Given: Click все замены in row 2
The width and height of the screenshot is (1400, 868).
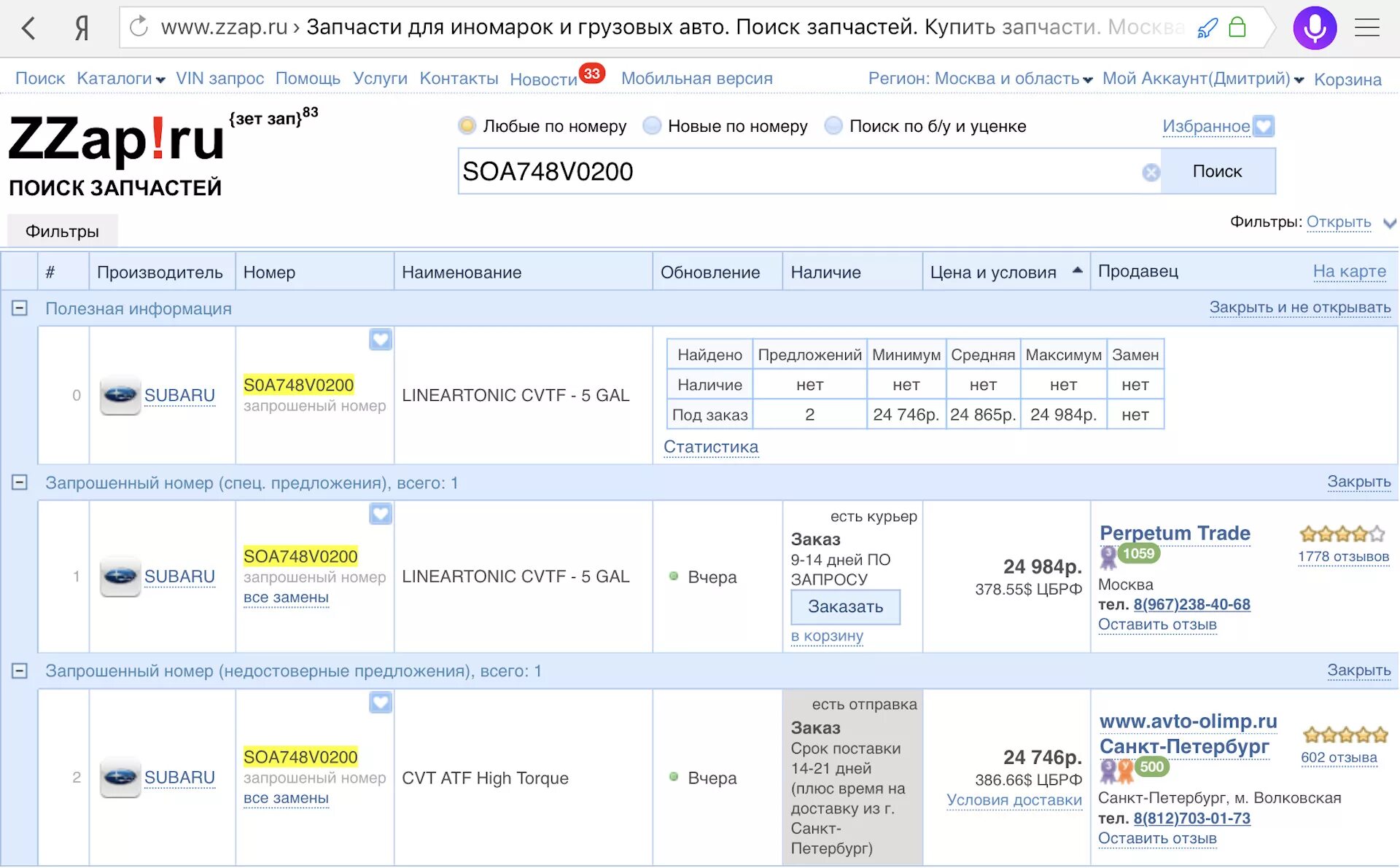Looking at the screenshot, I should click(x=286, y=798).
